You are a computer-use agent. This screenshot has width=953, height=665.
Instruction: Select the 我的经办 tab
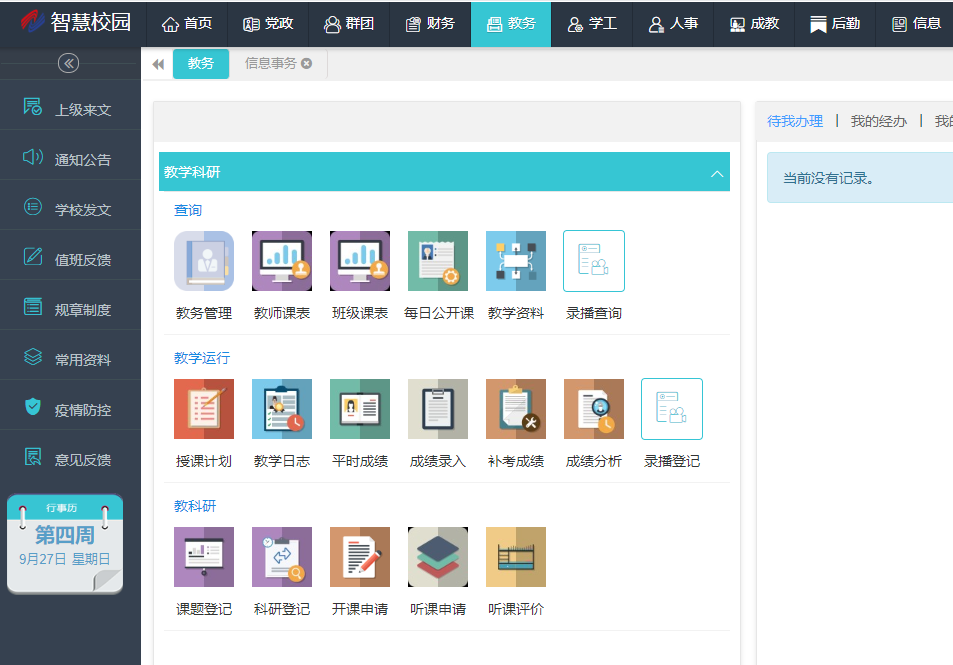tap(879, 121)
